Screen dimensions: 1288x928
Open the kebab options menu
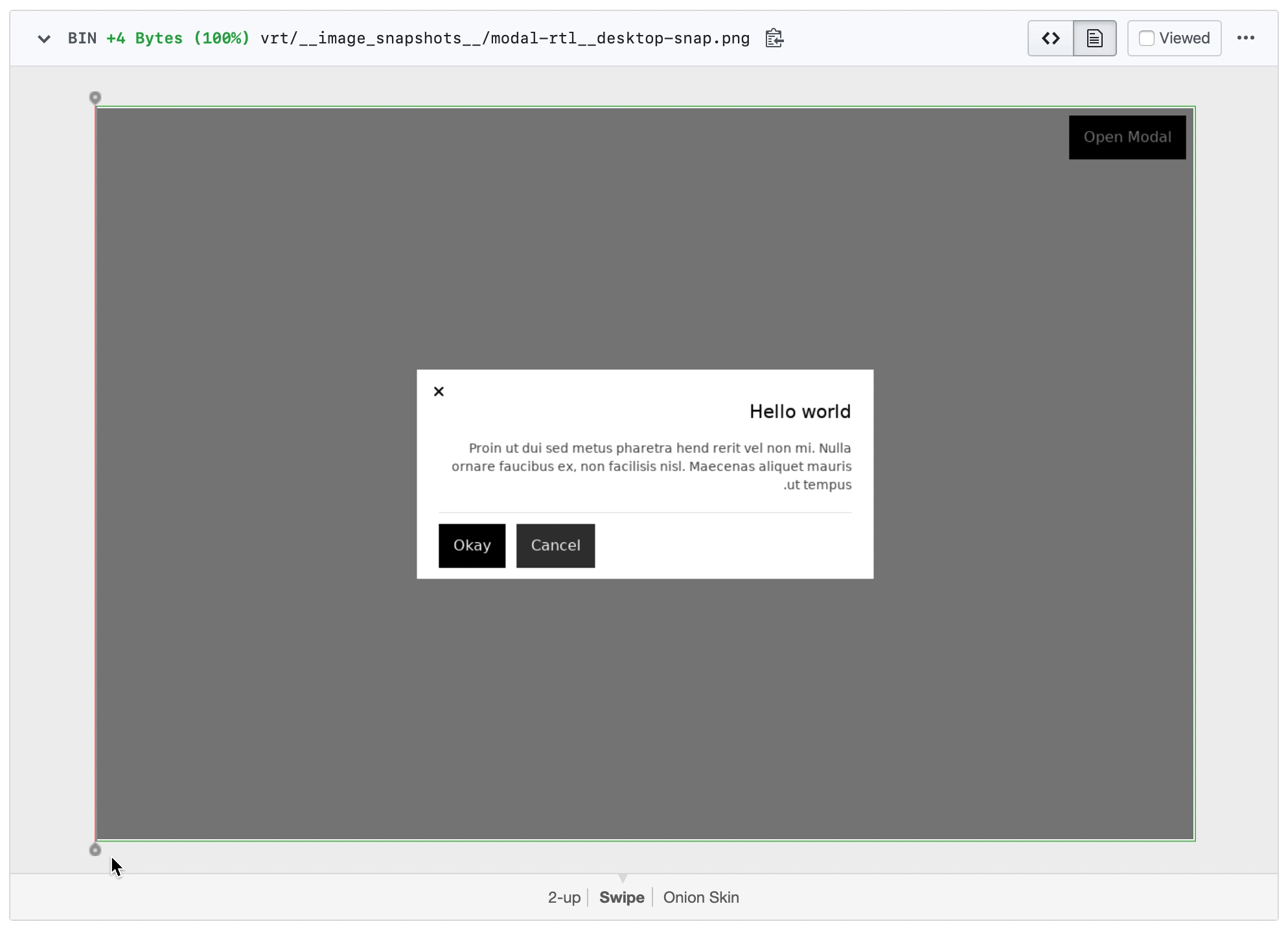coord(1247,38)
